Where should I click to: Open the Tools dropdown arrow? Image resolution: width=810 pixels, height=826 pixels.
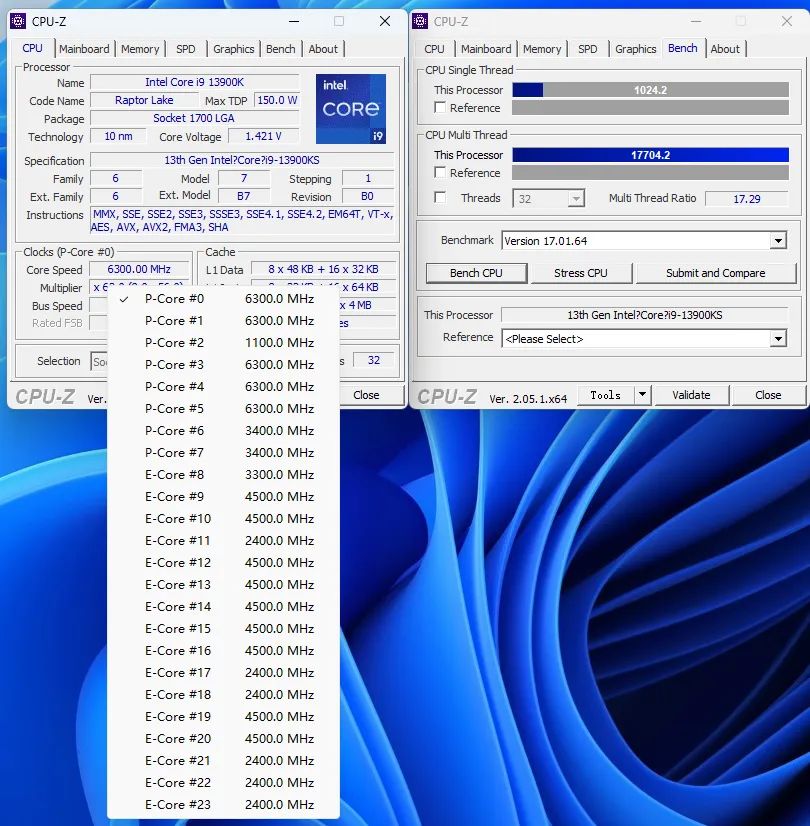(x=643, y=395)
